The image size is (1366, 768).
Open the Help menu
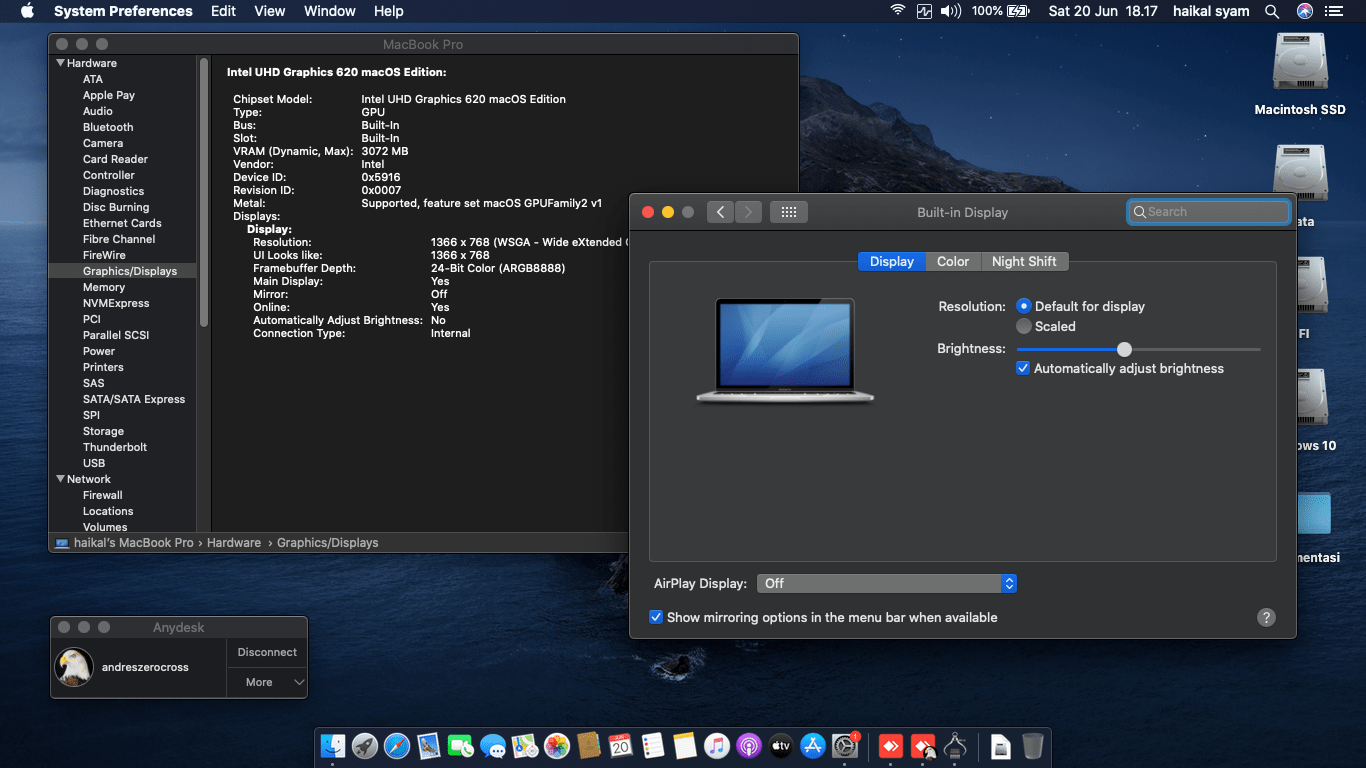[389, 11]
